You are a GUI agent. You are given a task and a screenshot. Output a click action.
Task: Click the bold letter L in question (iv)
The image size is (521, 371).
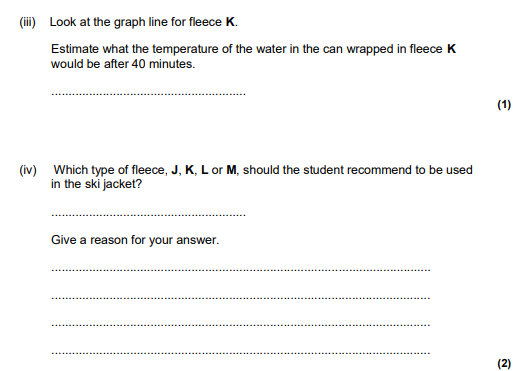pos(204,170)
